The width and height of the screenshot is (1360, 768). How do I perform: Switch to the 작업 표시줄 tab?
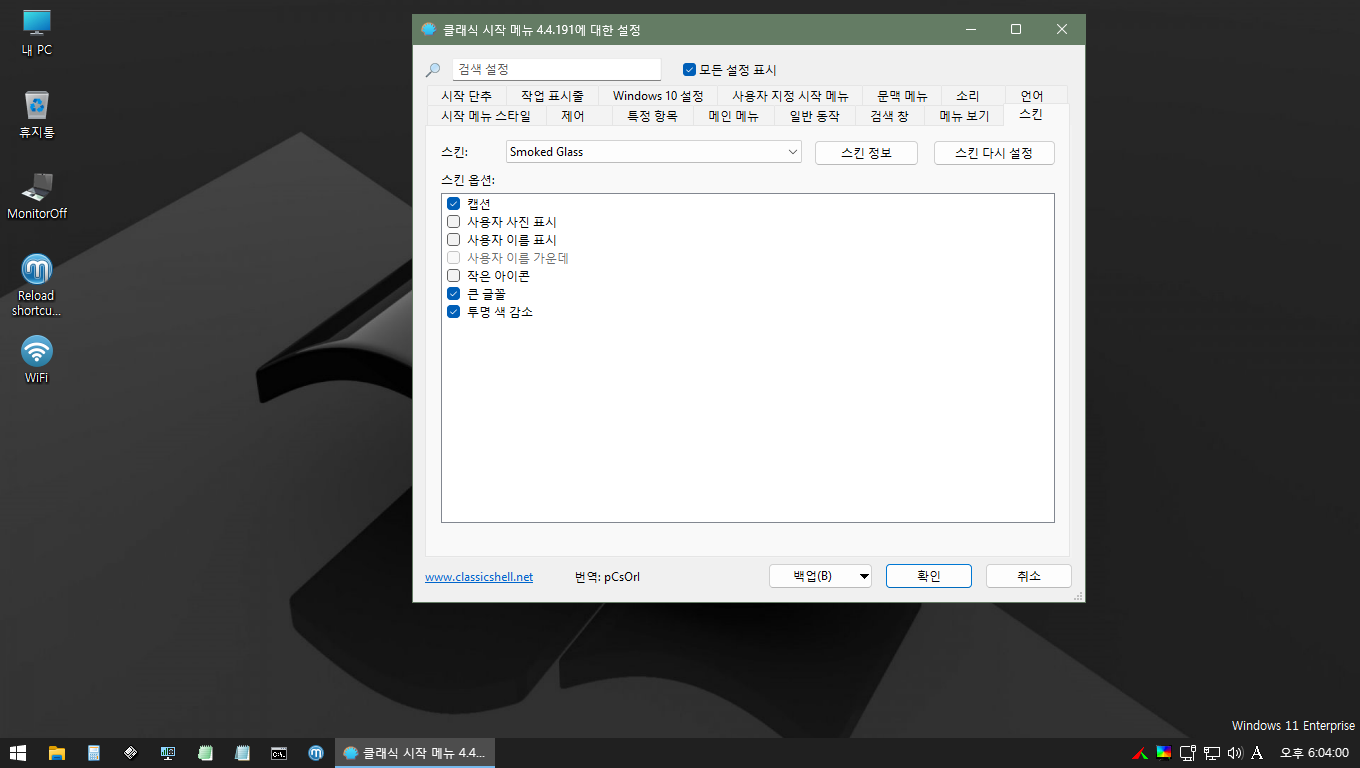(x=552, y=96)
